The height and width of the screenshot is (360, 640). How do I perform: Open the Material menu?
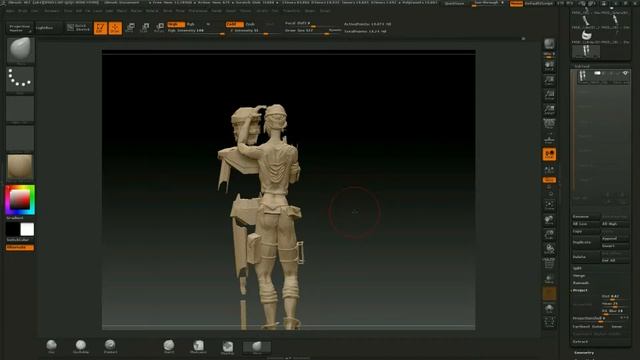(x=152, y=11)
